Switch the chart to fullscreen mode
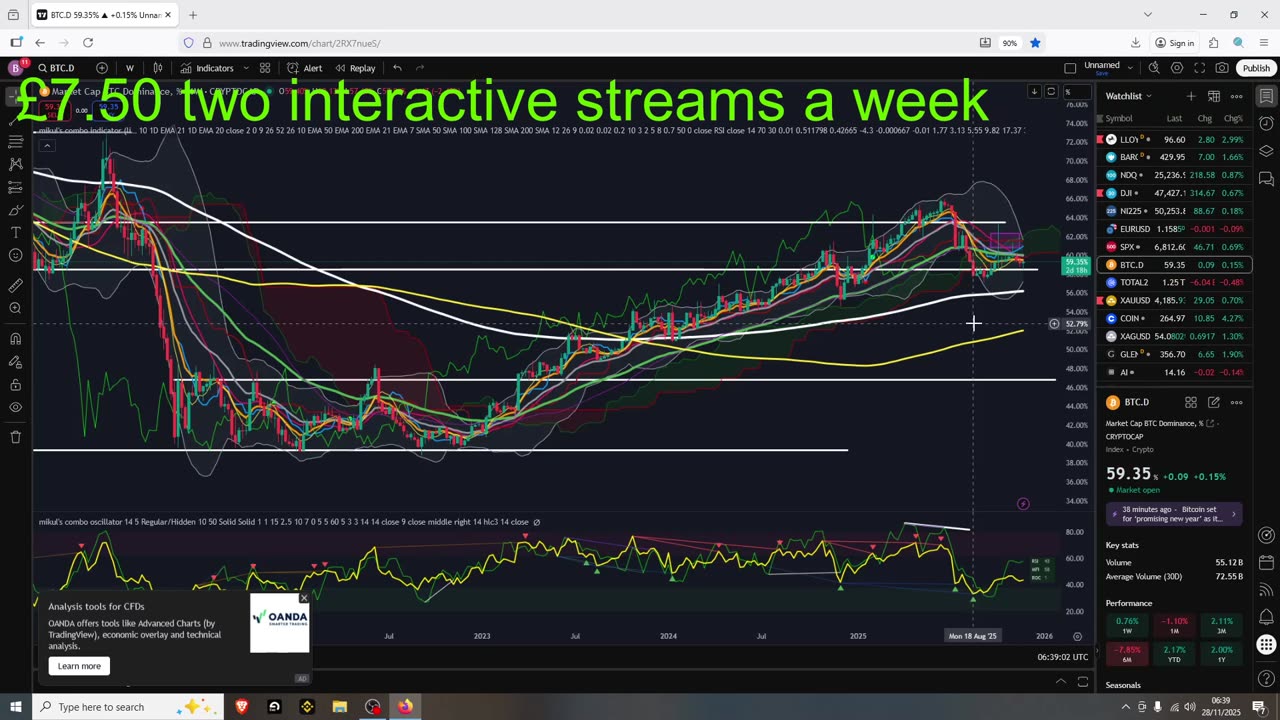 [x=1199, y=68]
